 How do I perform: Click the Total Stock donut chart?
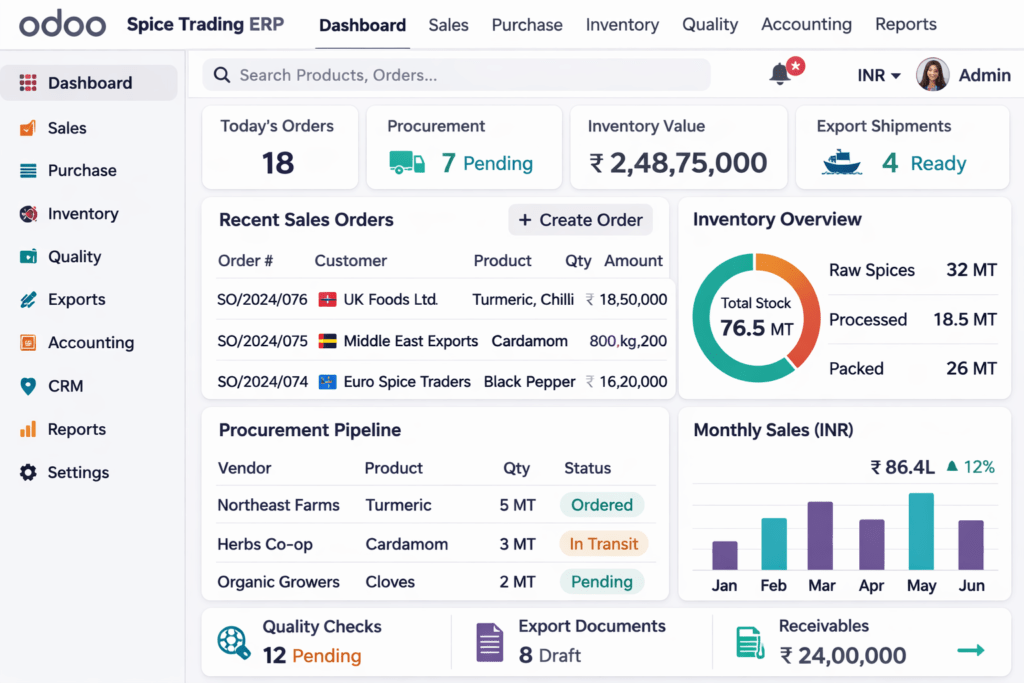pos(756,315)
